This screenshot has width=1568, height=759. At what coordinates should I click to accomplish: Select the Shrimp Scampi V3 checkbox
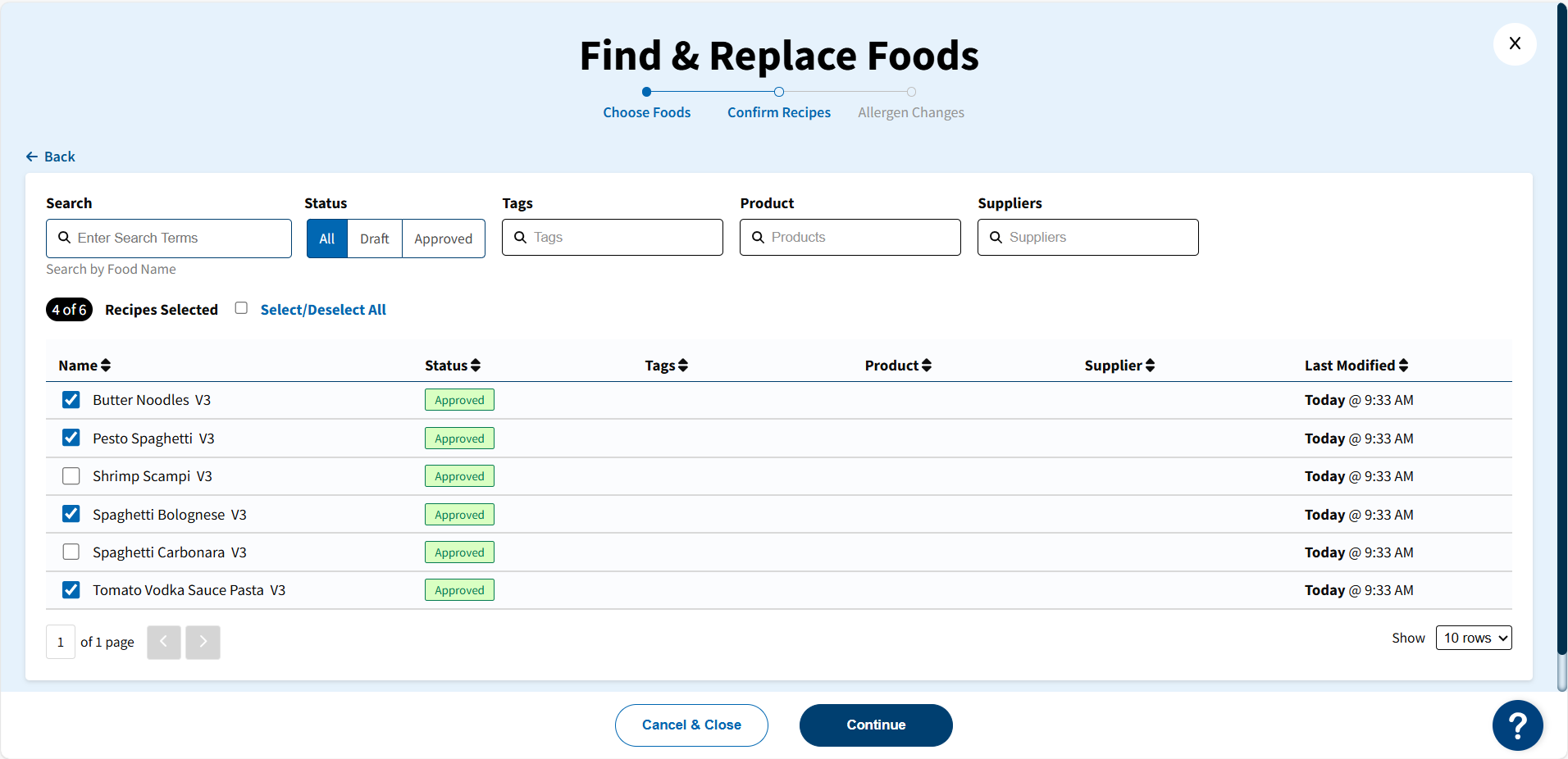pos(71,475)
